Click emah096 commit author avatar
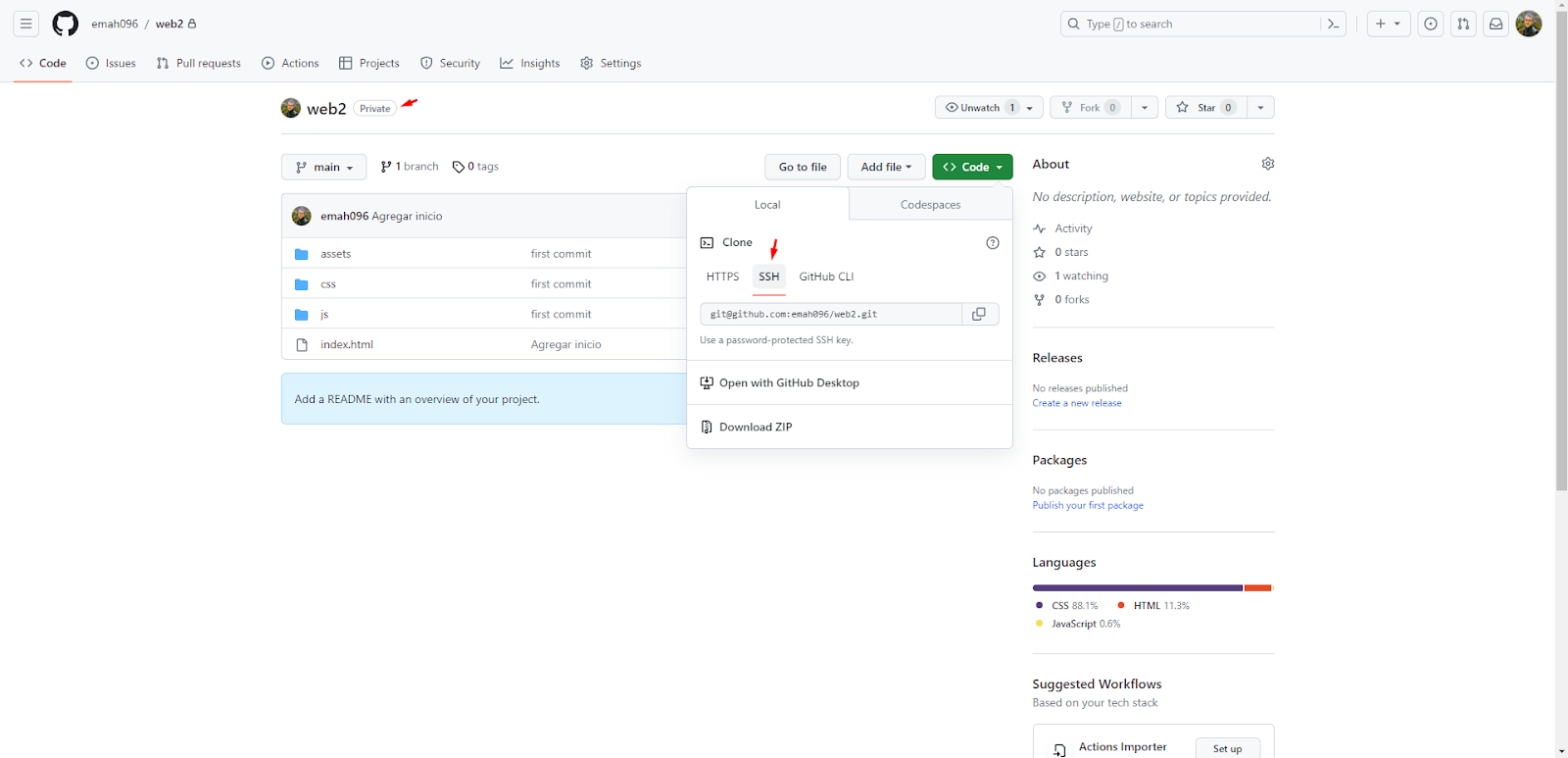1568x758 pixels. (302, 216)
